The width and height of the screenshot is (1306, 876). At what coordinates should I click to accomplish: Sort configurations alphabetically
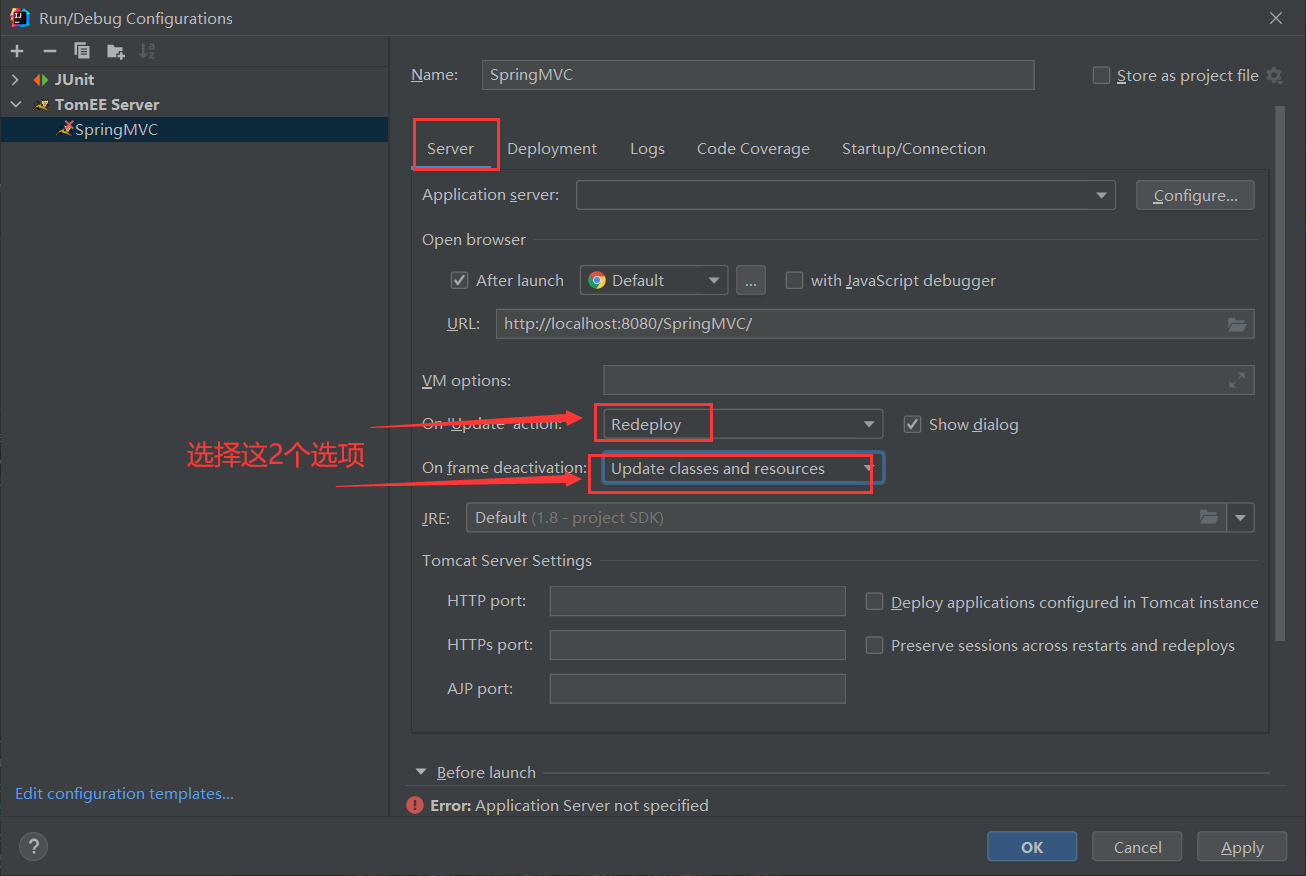point(147,51)
